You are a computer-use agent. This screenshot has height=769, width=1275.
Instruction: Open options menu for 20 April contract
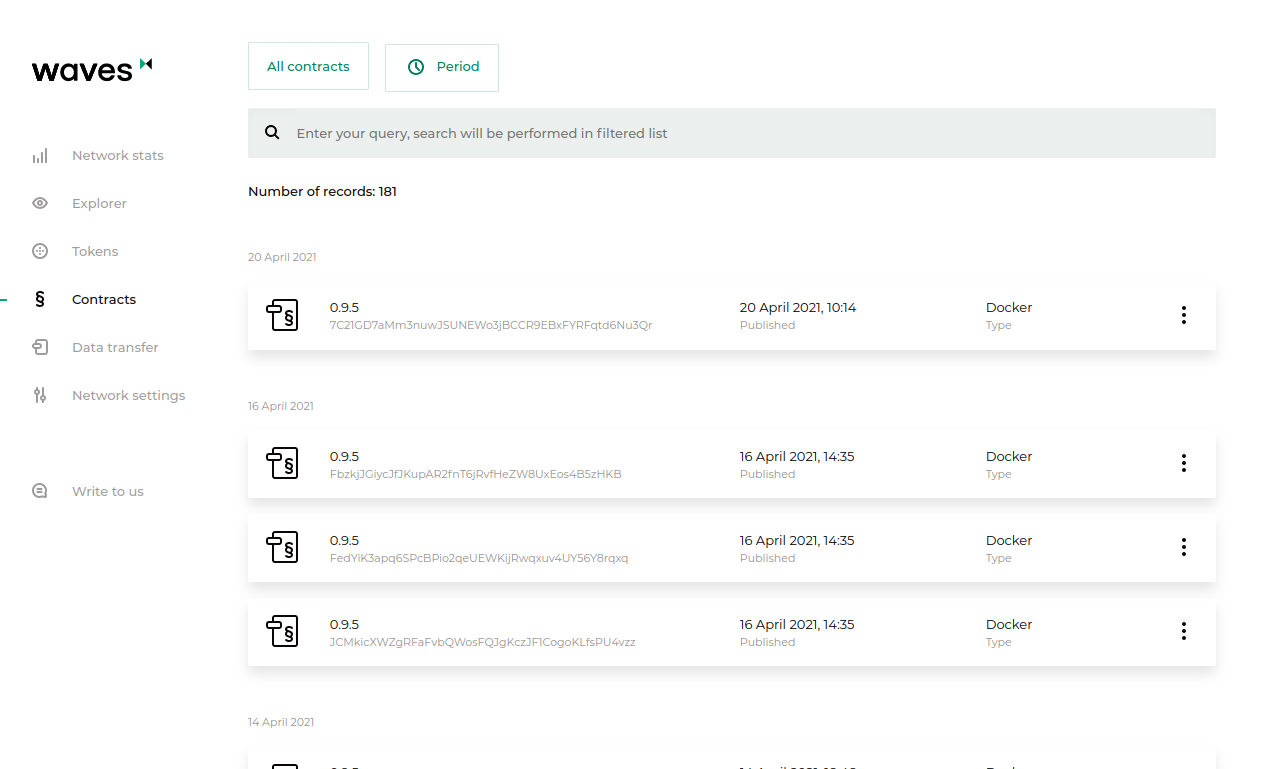click(1183, 316)
